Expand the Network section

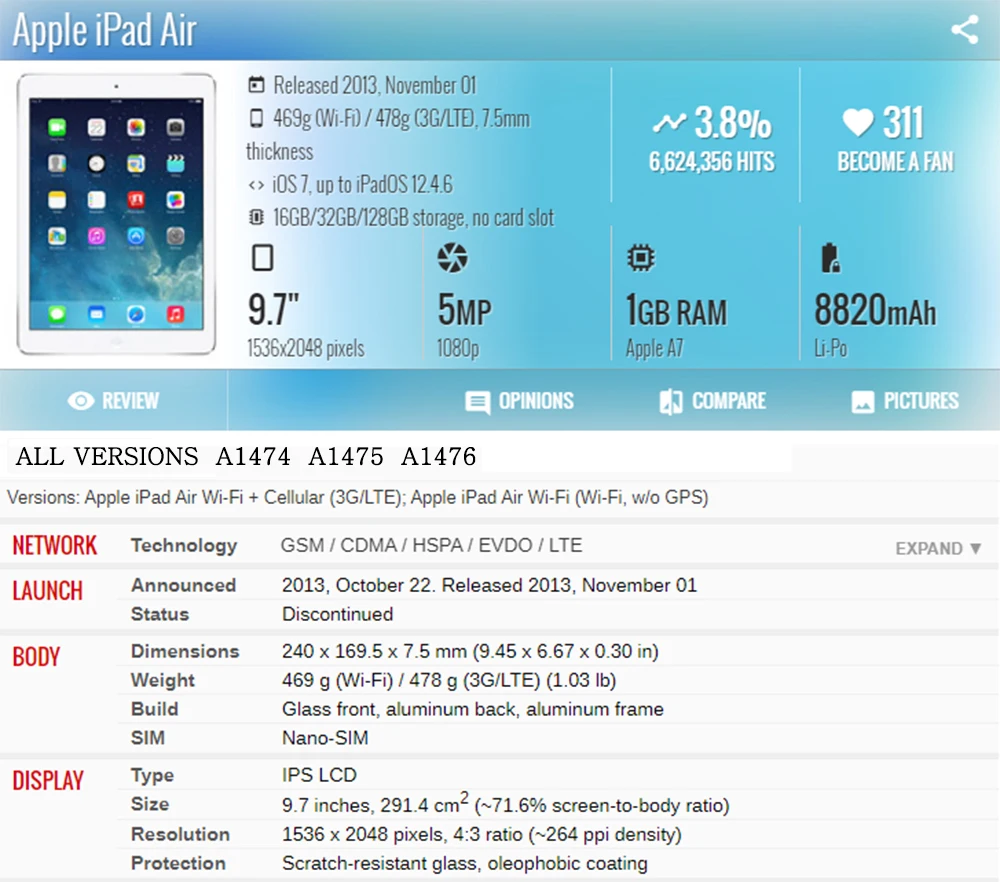pyautogui.click(x=938, y=548)
